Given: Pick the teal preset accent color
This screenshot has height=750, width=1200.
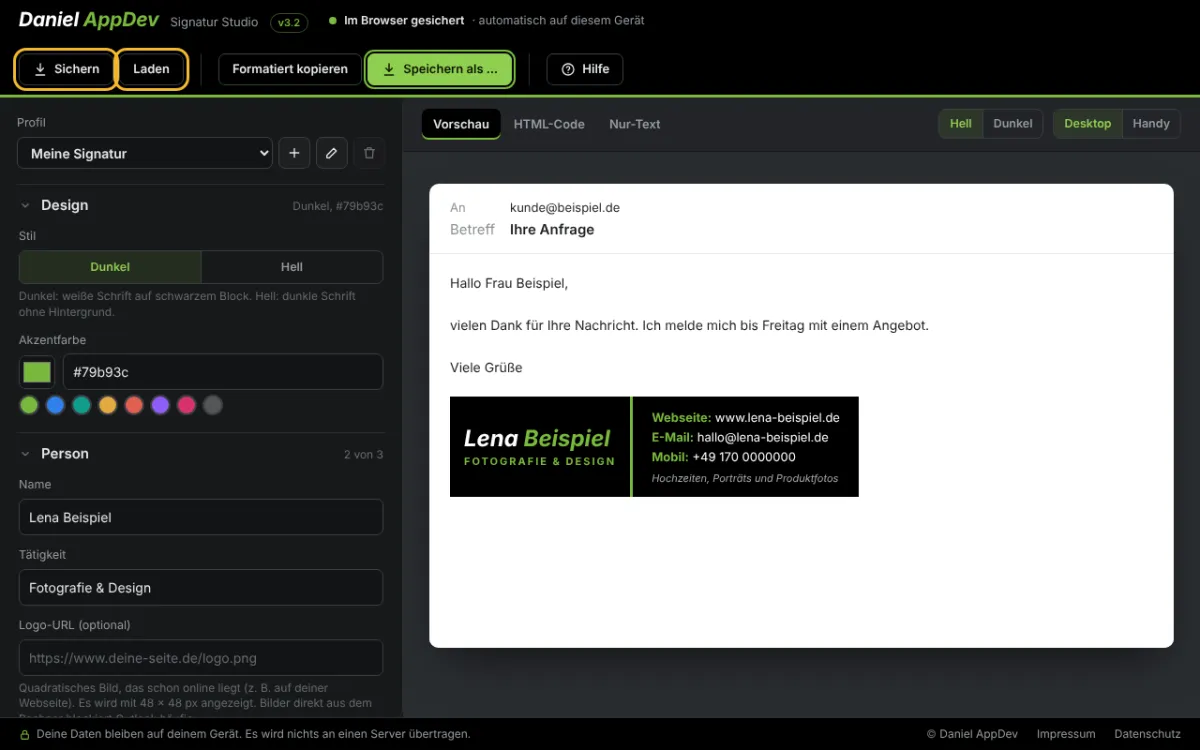Looking at the screenshot, I should 82,405.
